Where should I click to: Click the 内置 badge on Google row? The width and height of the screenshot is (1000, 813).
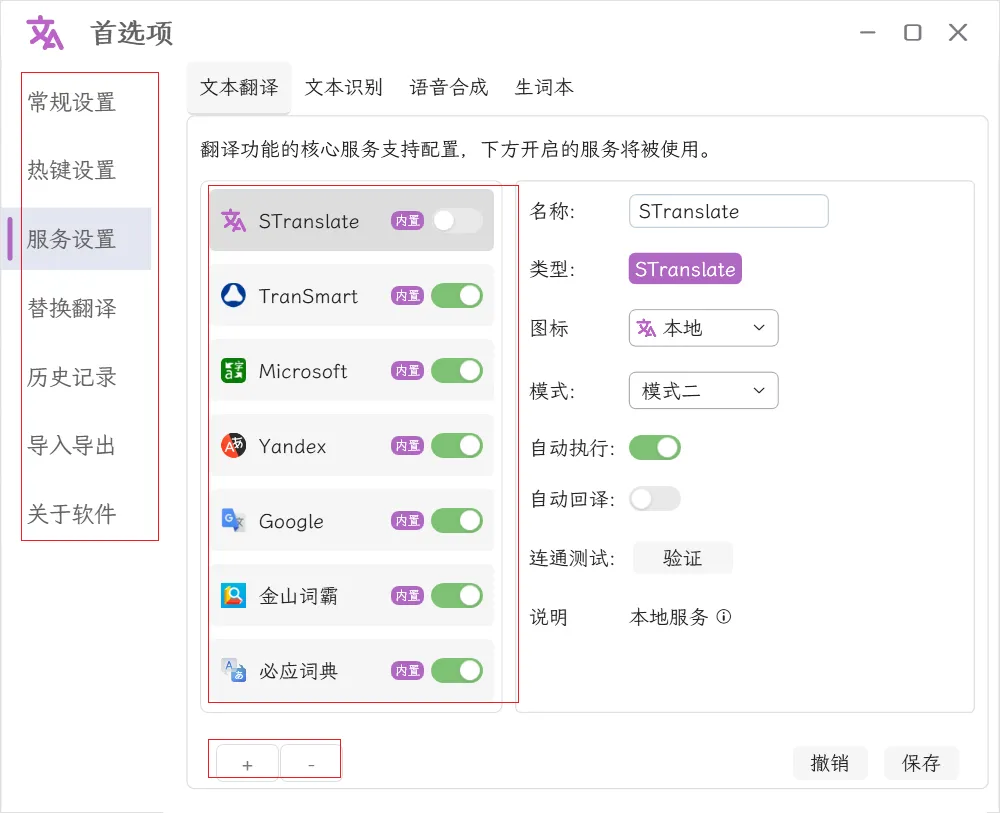click(x=408, y=520)
